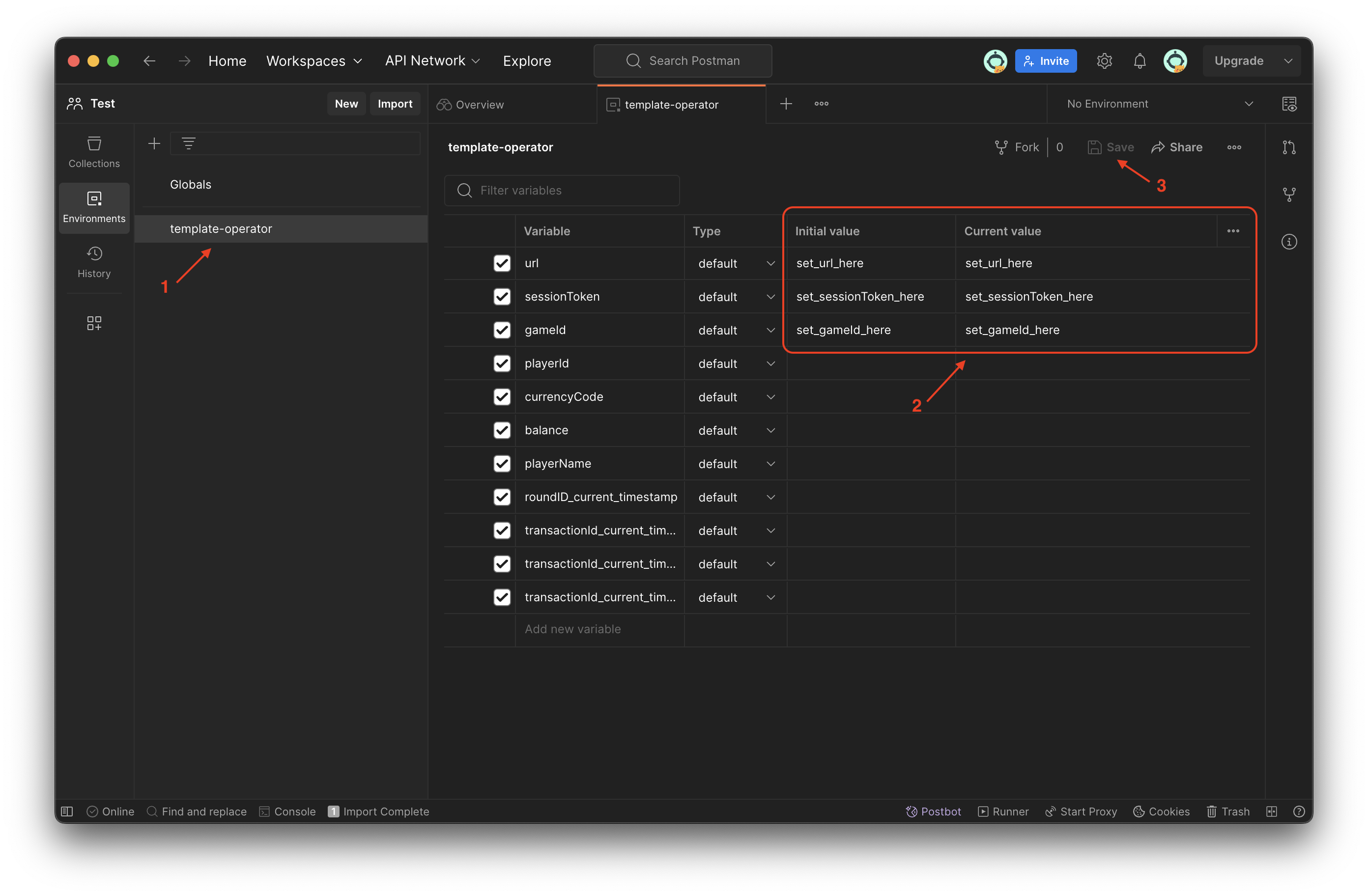Expand the No Environment selector
This screenshot has width=1368, height=896.
(x=1158, y=104)
